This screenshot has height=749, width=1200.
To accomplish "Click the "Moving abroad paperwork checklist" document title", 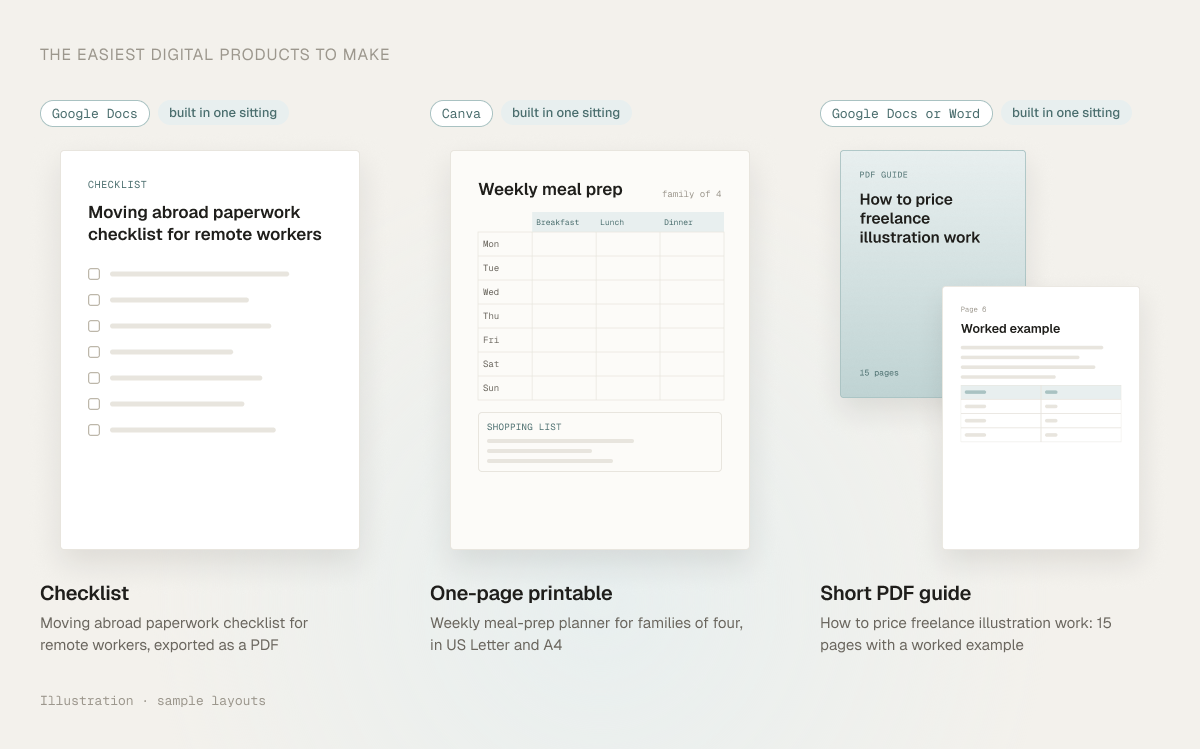I will coord(205,223).
